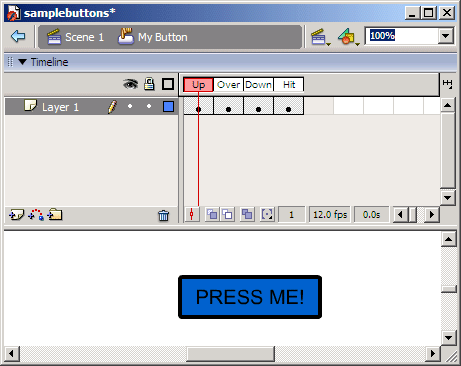The image size is (461, 366).
Task: Add a motion guide layer
Action: 36,215
